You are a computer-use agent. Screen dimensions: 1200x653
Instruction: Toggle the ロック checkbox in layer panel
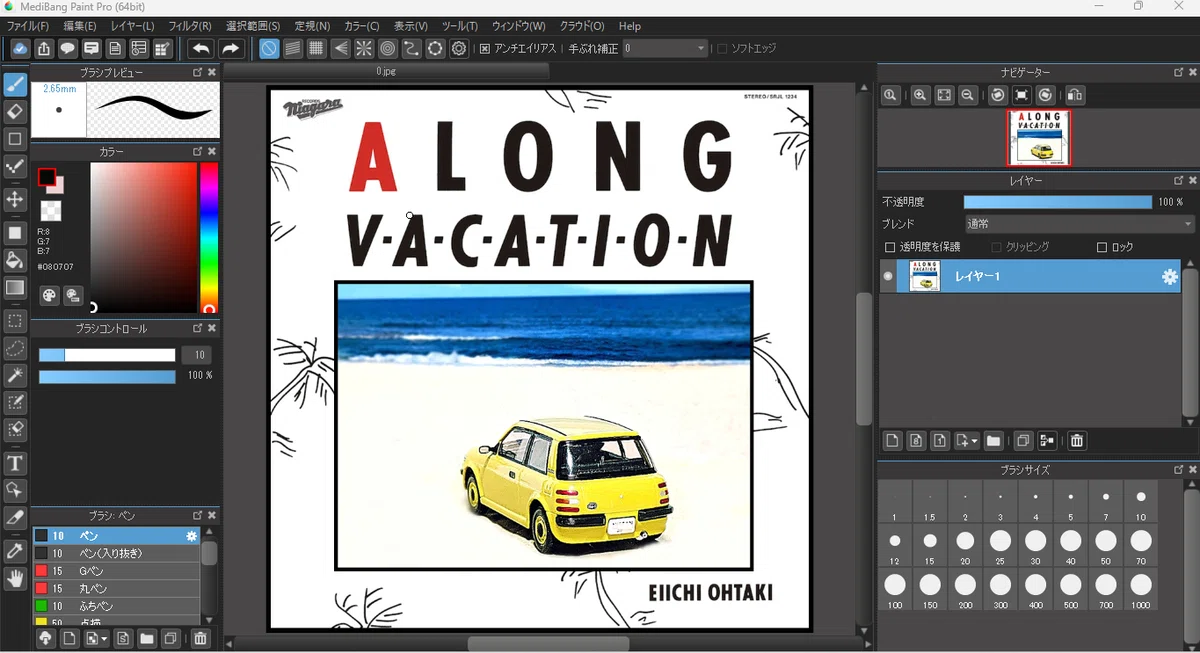(1102, 247)
